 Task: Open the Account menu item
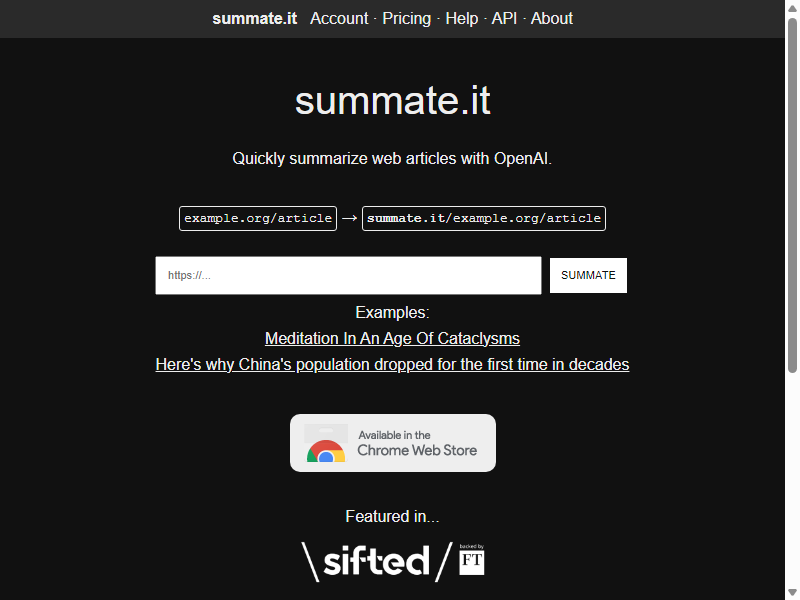click(339, 18)
